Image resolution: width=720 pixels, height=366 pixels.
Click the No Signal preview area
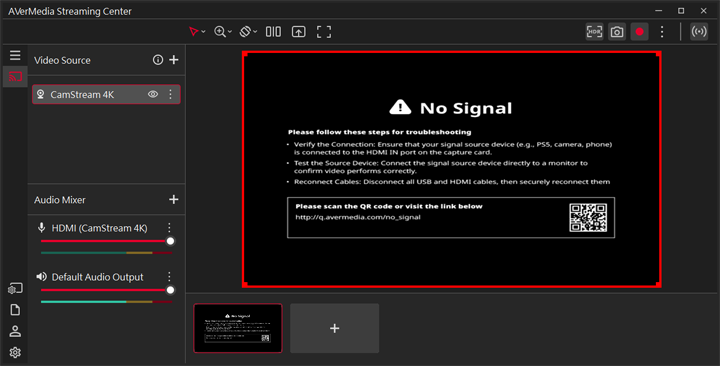click(x=452, y=169)
